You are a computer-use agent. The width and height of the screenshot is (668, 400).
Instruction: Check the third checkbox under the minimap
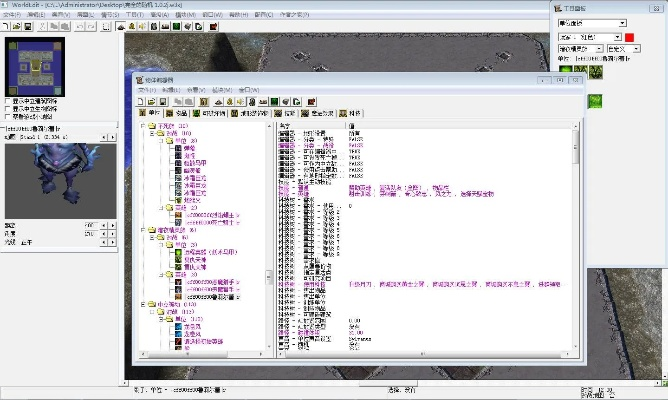click(8, 116)
